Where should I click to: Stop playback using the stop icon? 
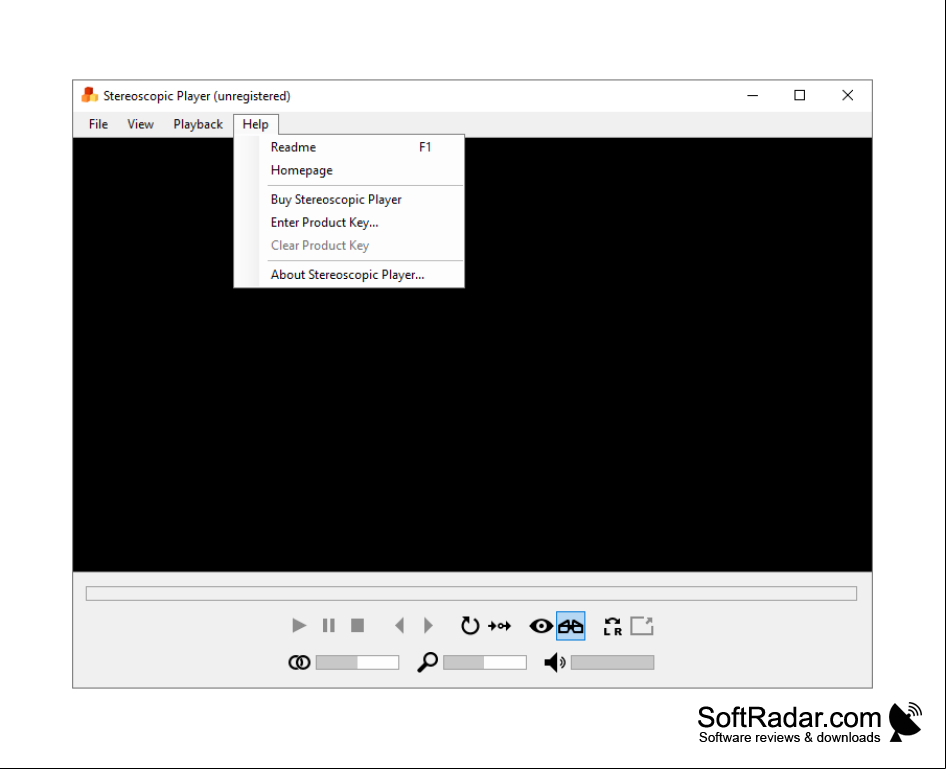pyautogui.click(x=358, y=625)
